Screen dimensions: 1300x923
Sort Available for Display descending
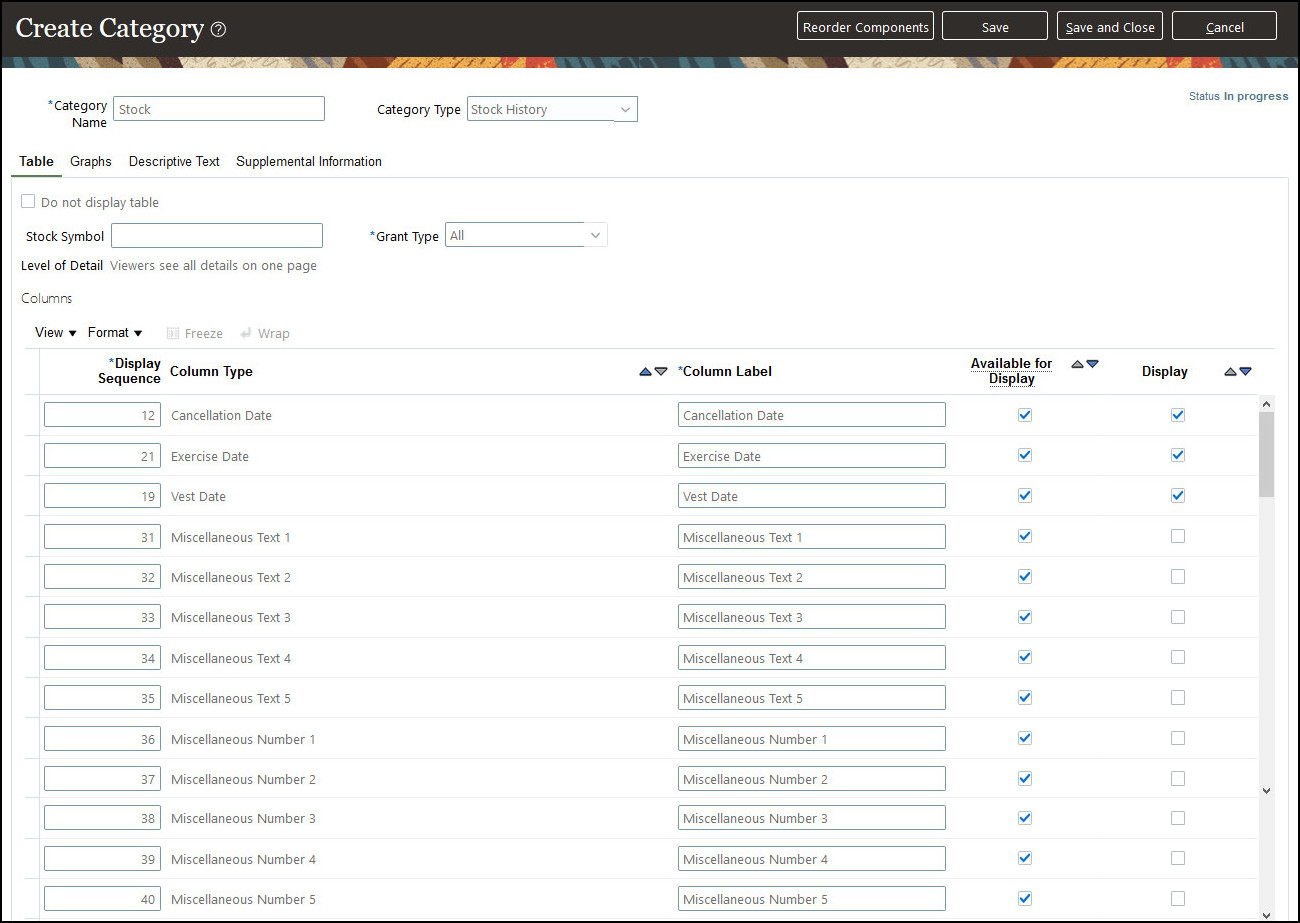[1092, 365]
